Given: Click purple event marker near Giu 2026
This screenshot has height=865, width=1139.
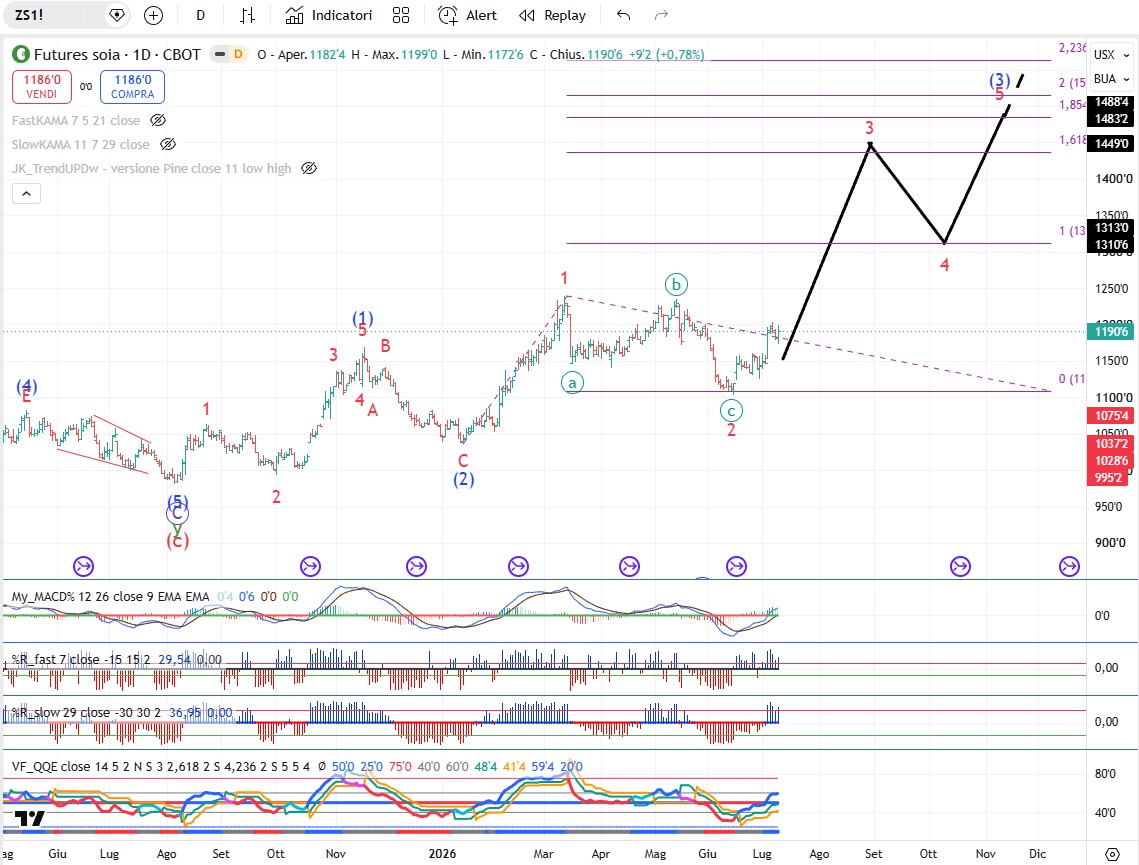Looking at the screenshot, I should pos(737,566).
